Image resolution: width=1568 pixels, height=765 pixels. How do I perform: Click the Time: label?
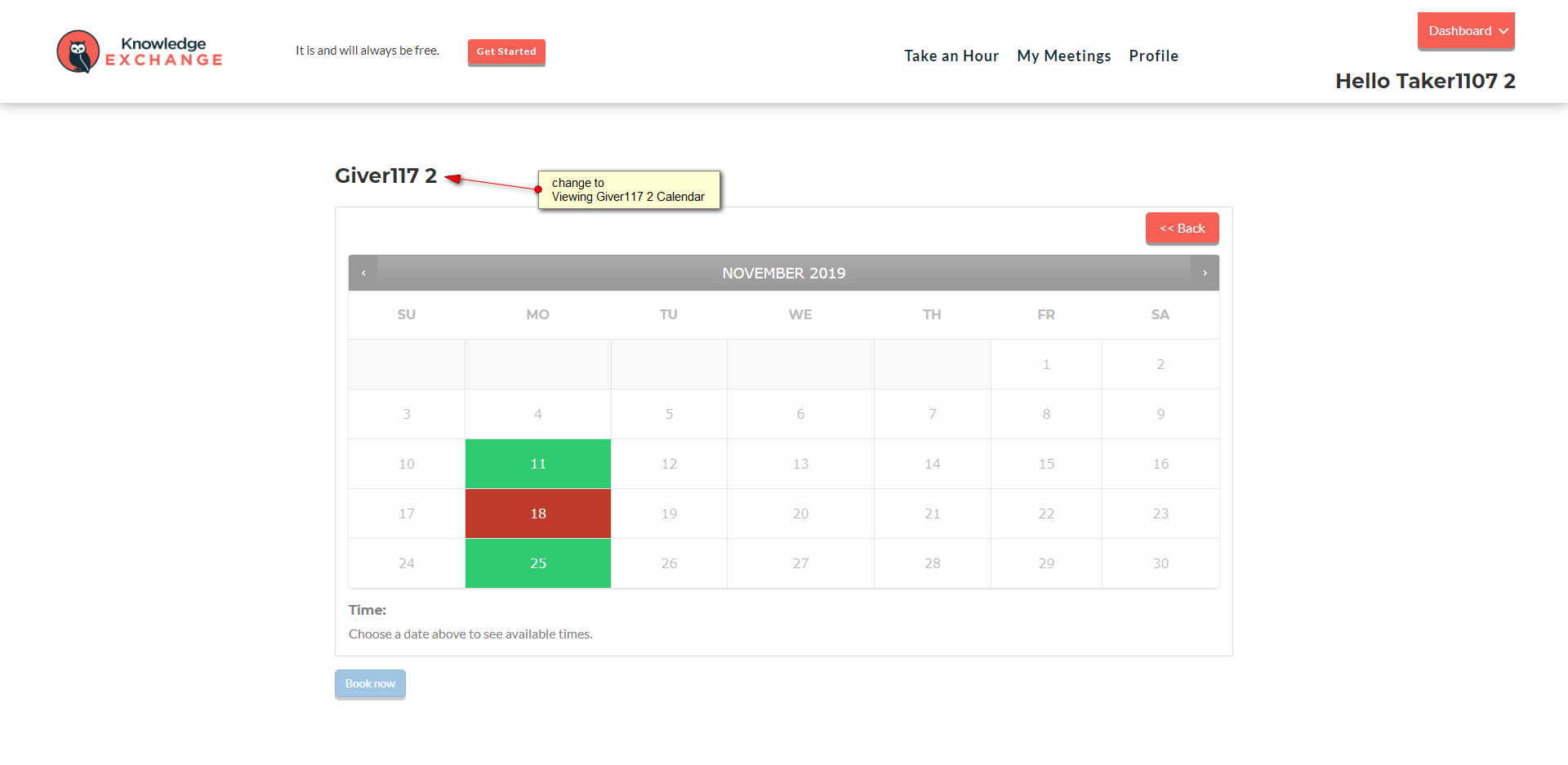click(367, 610)
